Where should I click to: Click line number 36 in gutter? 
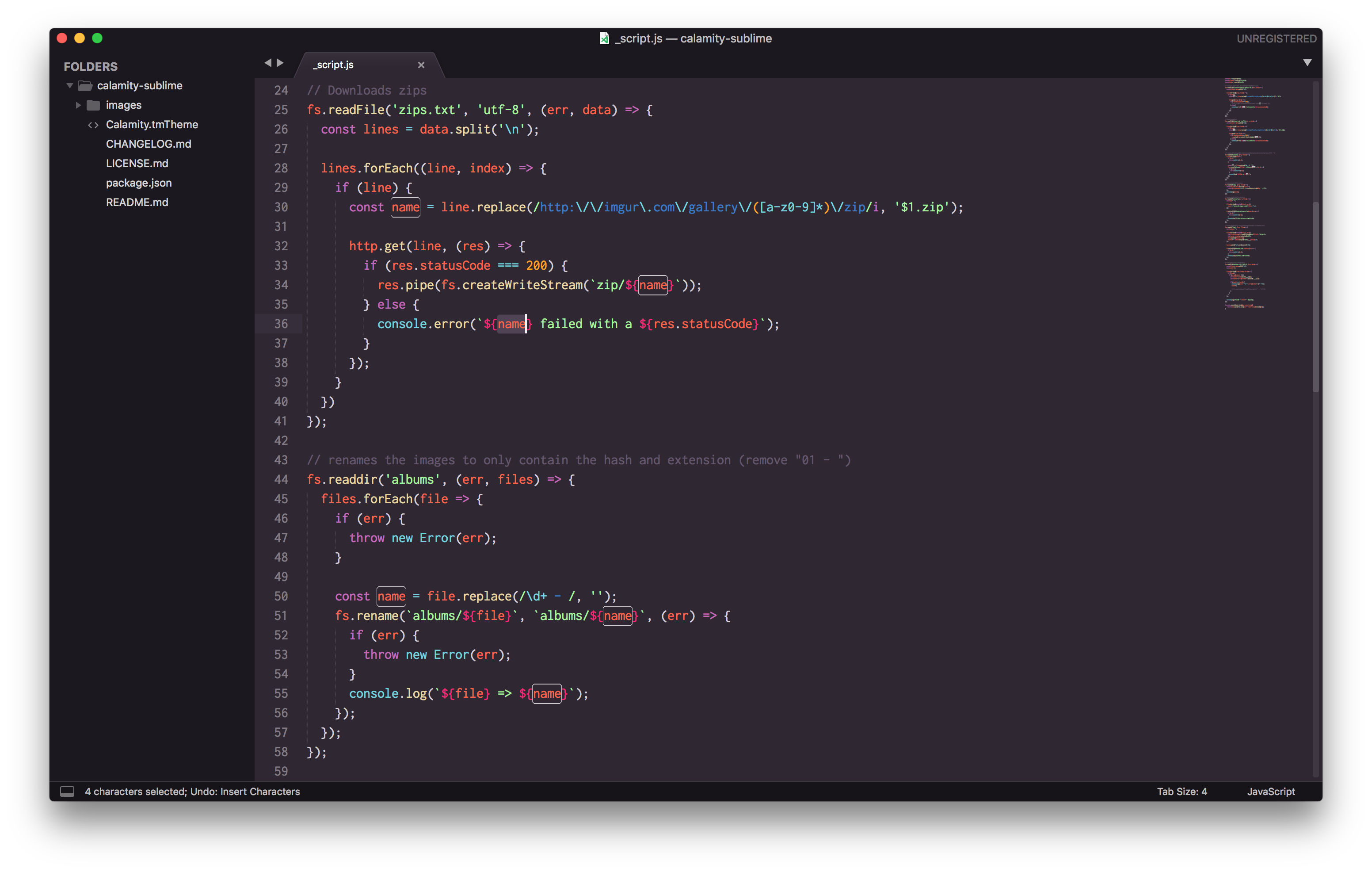281,324
